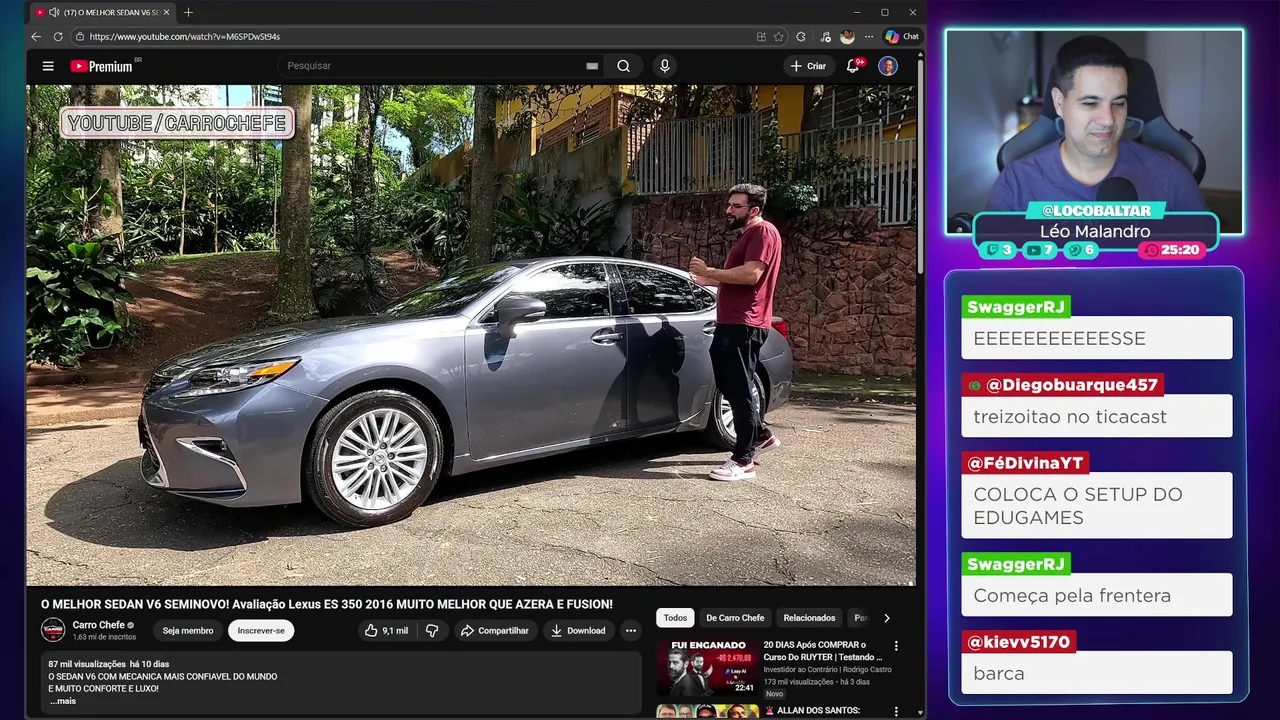
Task: Open 20 DIAS Após COMPRAR video title
Action: coord(822,651)
